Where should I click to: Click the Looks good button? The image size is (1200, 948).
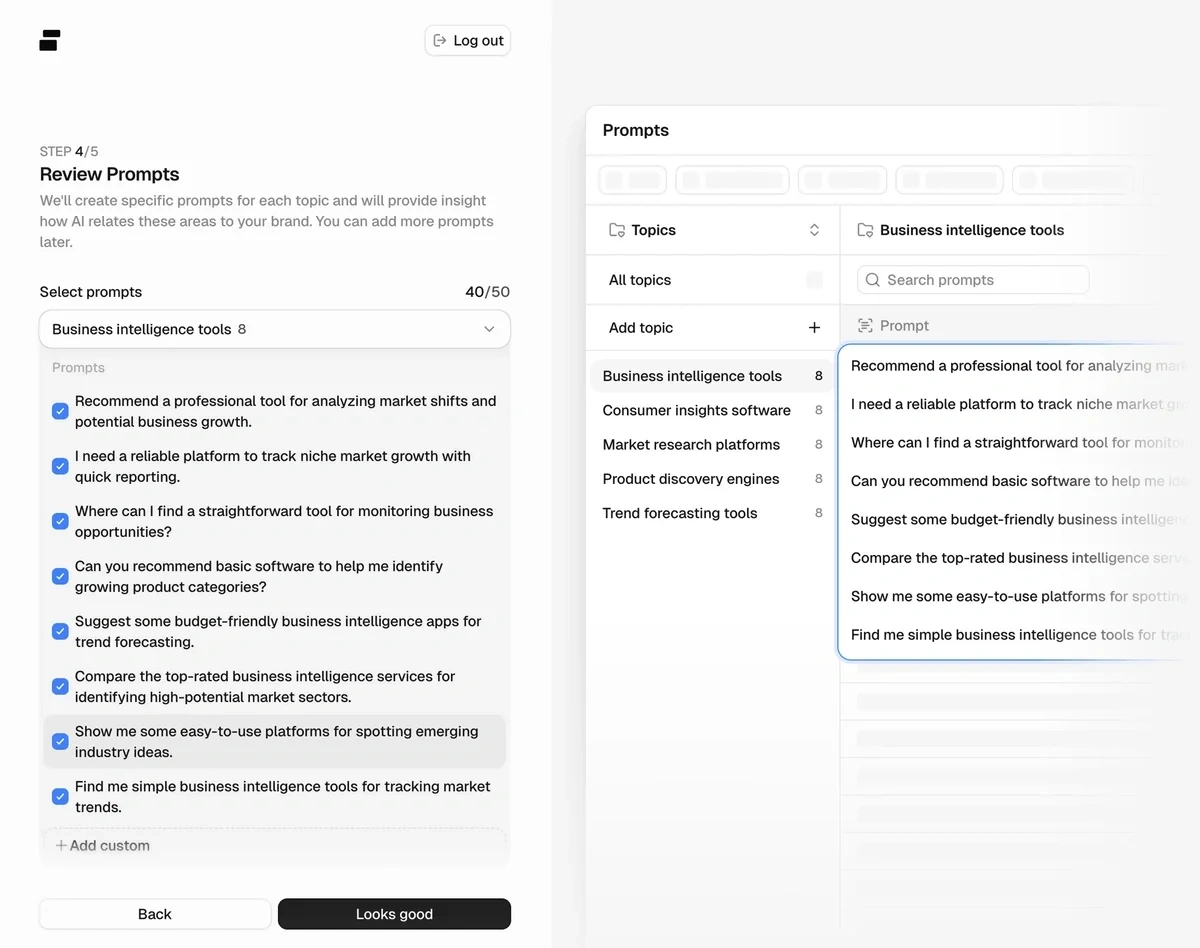(x=394, y=914)
